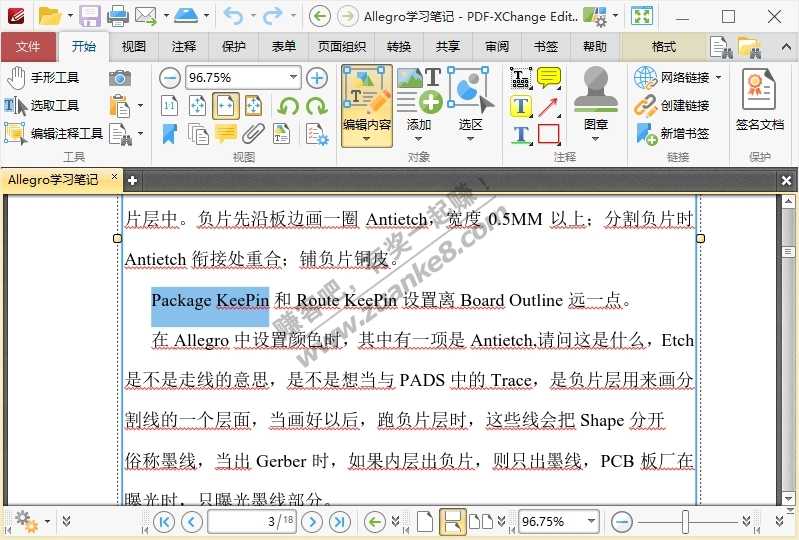Zoom out with the minus circle in ribbon
799x540 pixels.
point(170,78)
